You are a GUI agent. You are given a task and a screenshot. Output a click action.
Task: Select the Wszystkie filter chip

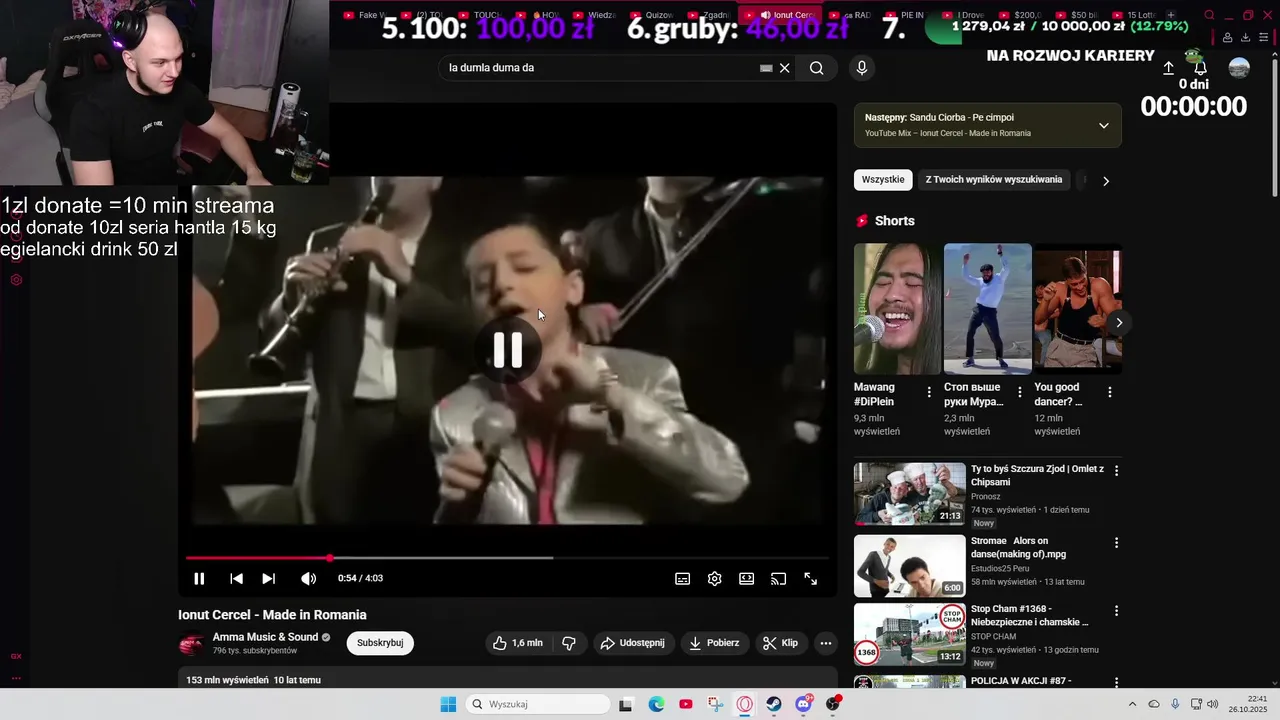pos(883,180)
